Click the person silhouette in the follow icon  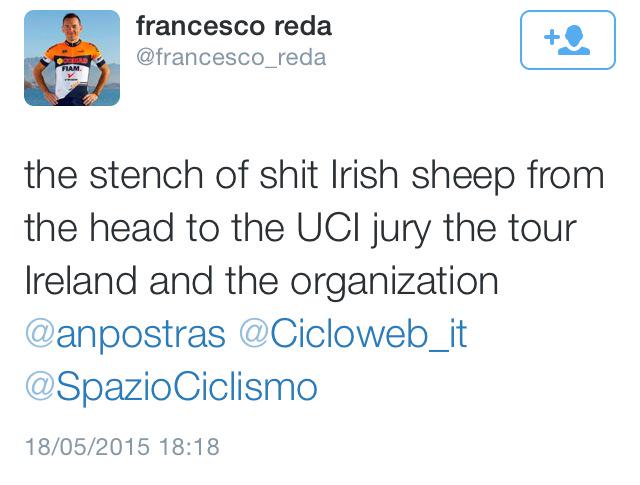576,39
